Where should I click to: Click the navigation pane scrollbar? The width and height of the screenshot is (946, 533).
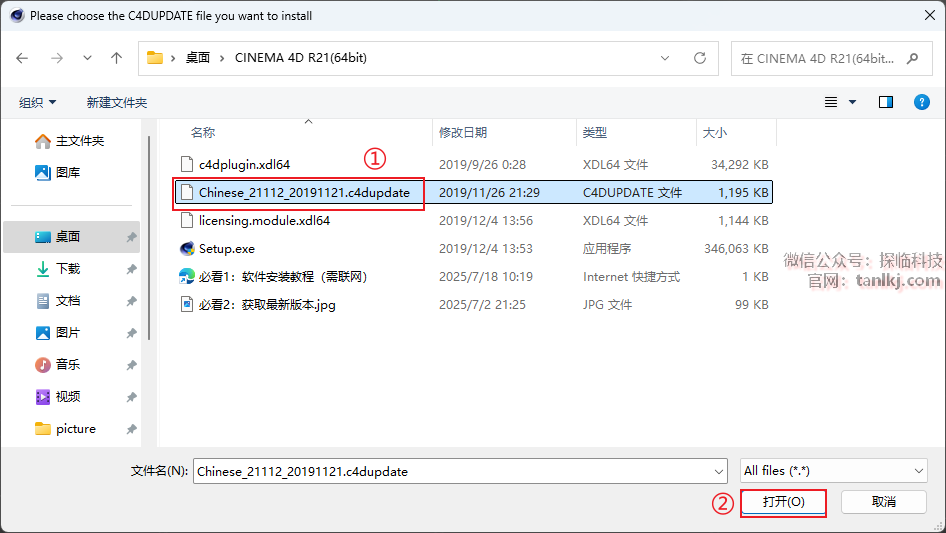point(148,237)
